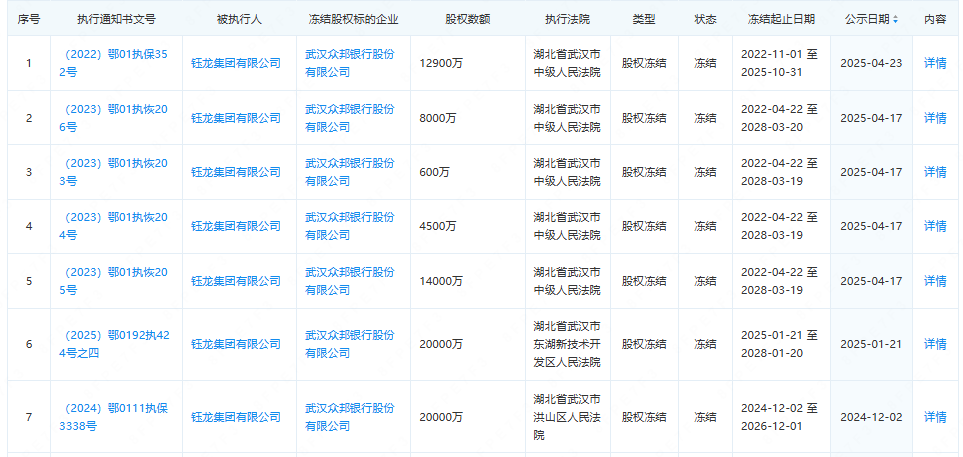
Task: Open 武汉众邦银行股份有限公司 in row 7
Action: point(350,417)
